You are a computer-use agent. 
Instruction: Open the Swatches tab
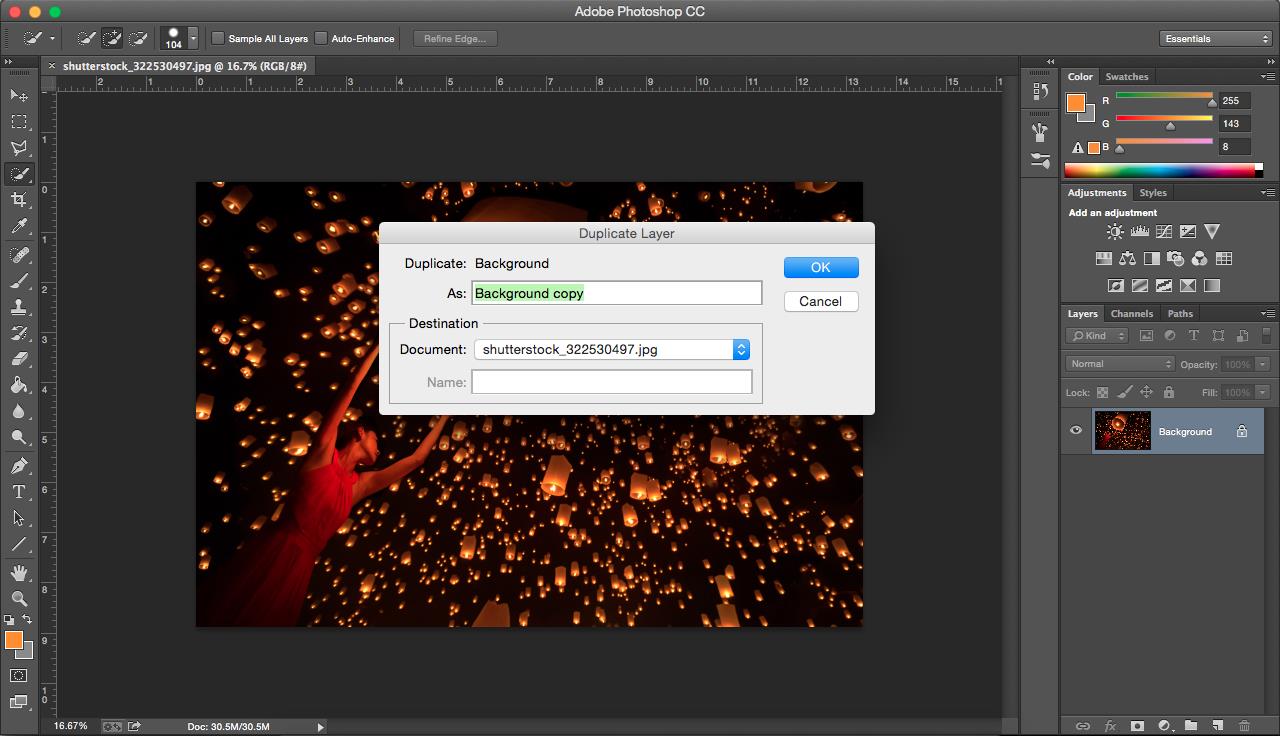pos(1126,77)
